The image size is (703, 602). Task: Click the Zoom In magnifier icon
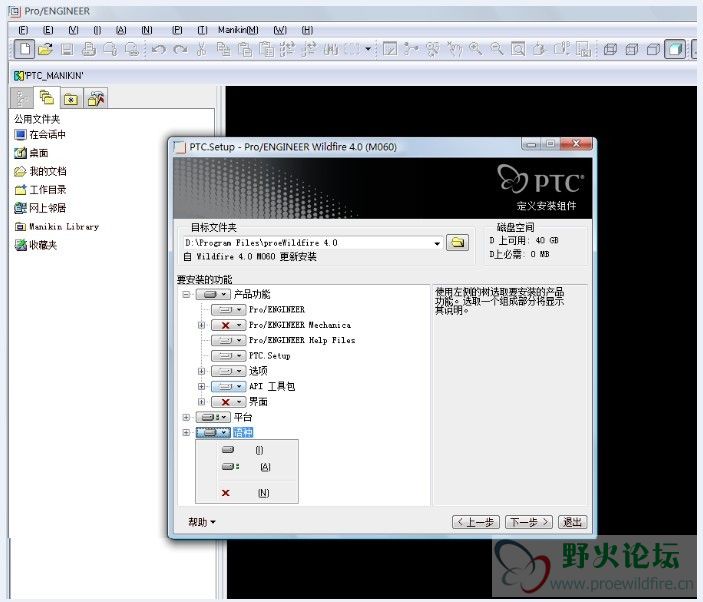(x=475, y=49)
